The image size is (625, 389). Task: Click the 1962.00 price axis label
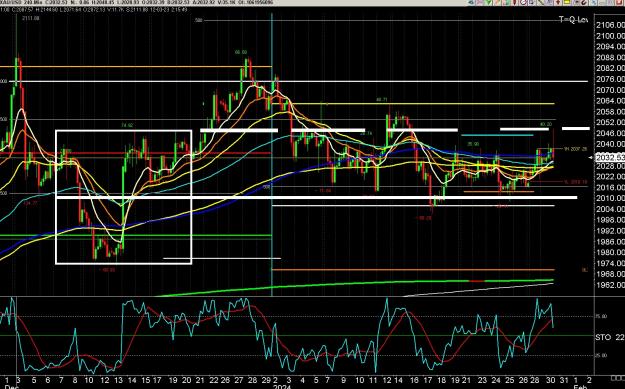(x=610, y=285)
